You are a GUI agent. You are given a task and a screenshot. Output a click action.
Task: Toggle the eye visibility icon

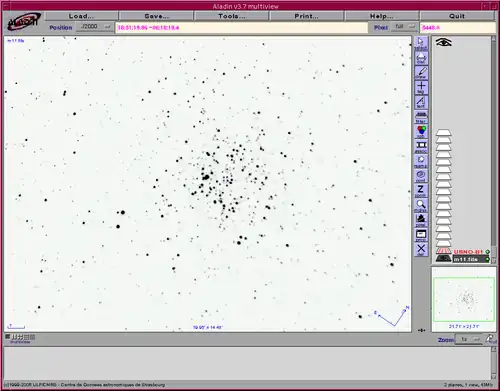coord(444,42)
